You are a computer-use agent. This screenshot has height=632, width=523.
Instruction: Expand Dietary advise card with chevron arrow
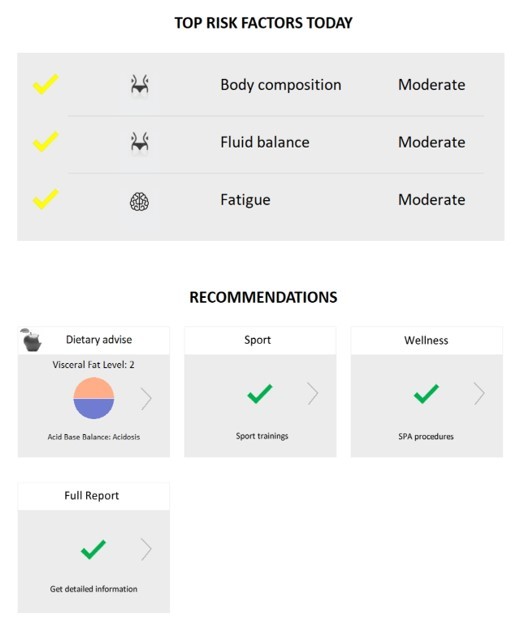(146, 399)
